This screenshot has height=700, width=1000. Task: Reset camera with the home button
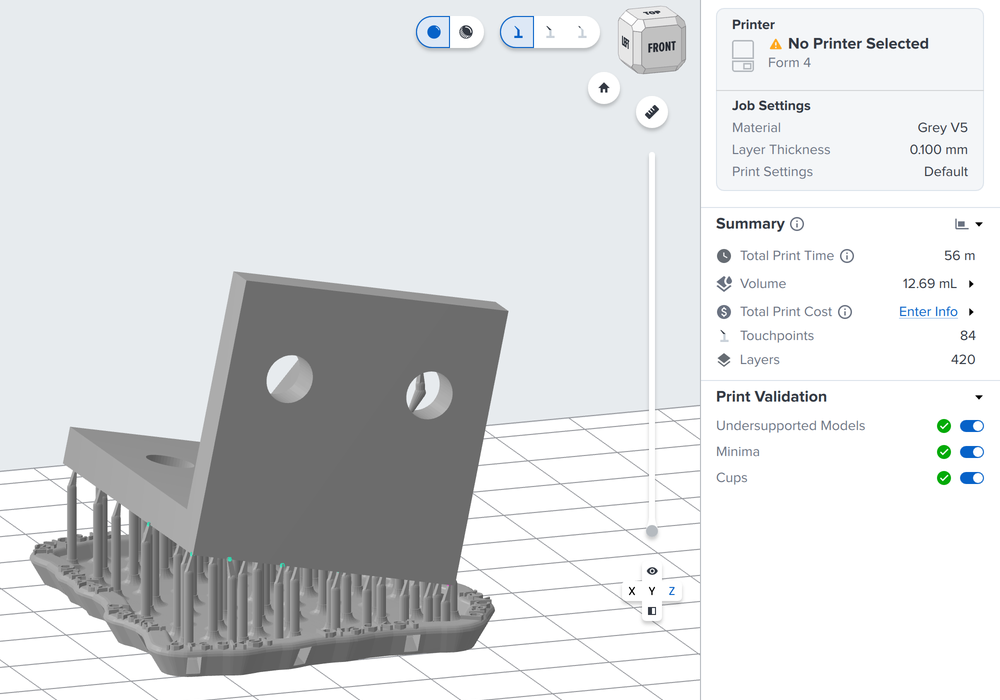click(x=603, y=88)
